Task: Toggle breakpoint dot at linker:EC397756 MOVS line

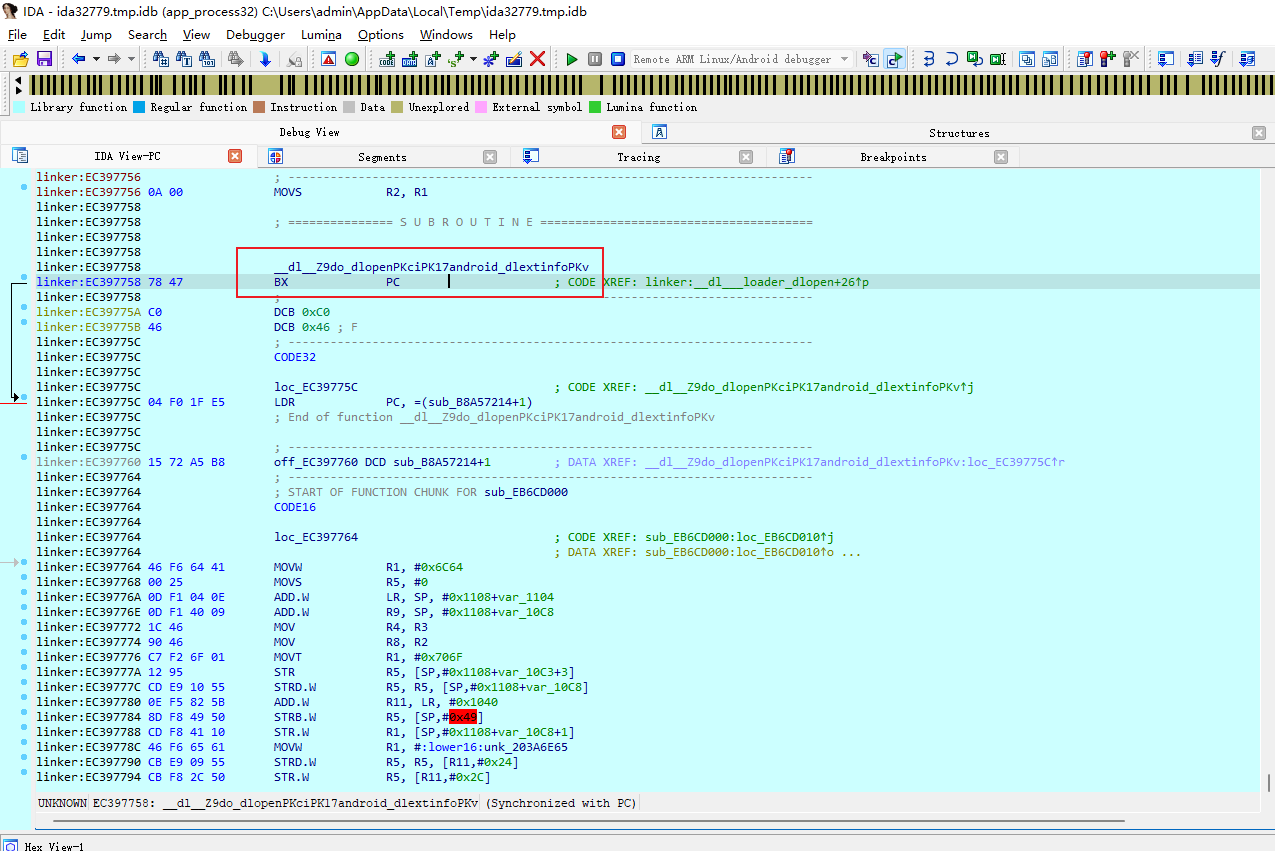Action: point(24,187)
